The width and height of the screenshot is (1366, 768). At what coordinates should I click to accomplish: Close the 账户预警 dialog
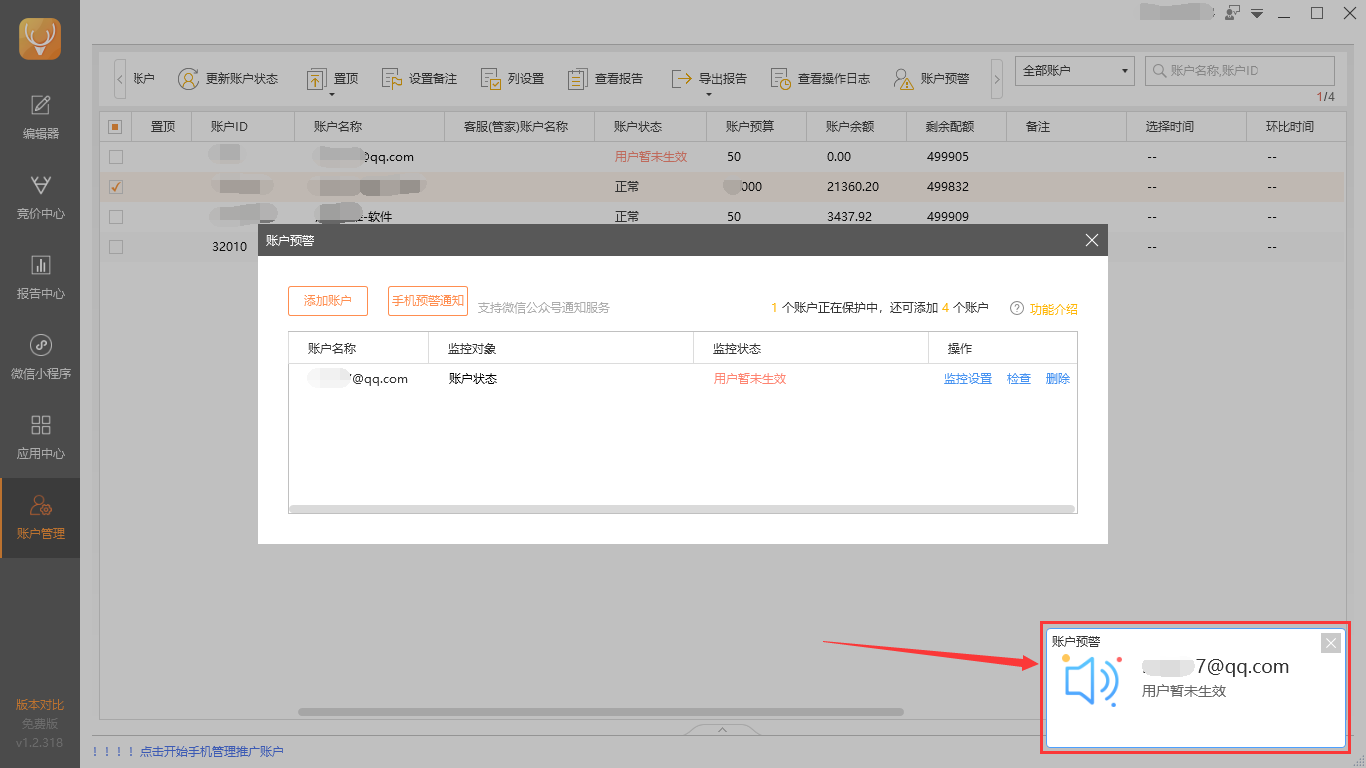point(1092,240)
